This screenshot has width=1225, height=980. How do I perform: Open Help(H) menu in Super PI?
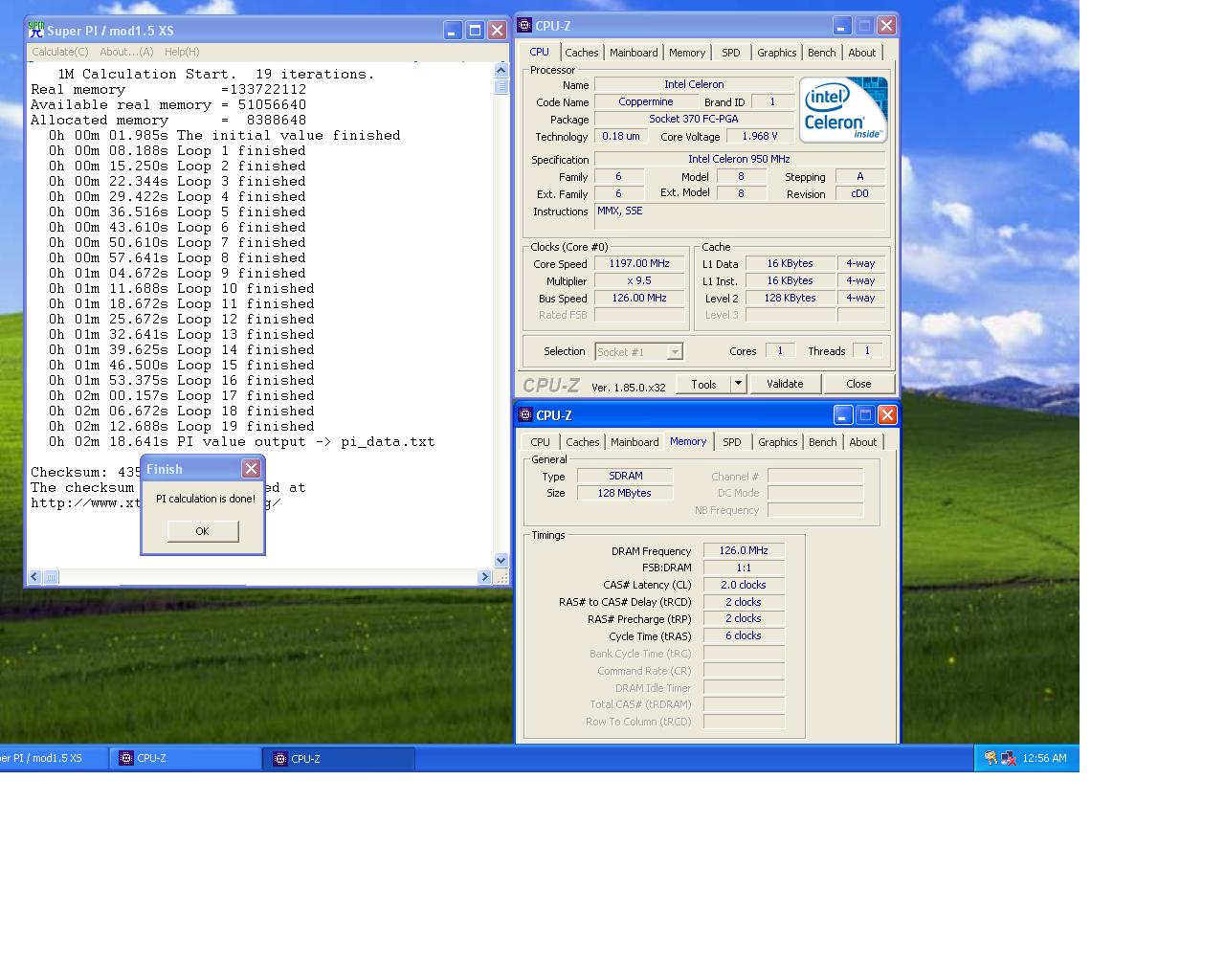[x=182, y=52]
